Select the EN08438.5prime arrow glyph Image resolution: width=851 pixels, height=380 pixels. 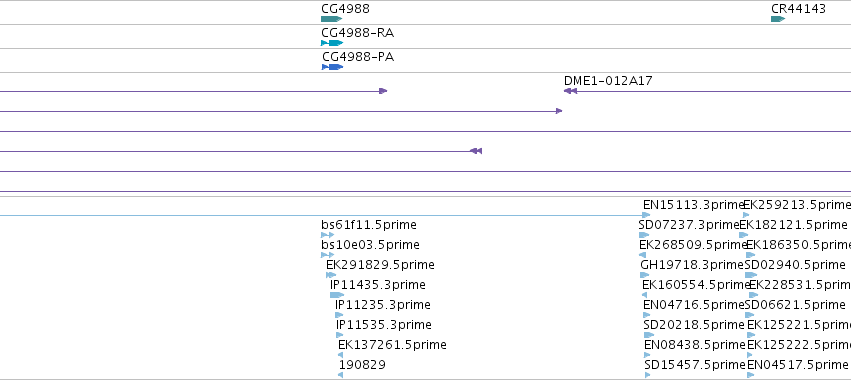pyautogui.click(x=647, y=356)
